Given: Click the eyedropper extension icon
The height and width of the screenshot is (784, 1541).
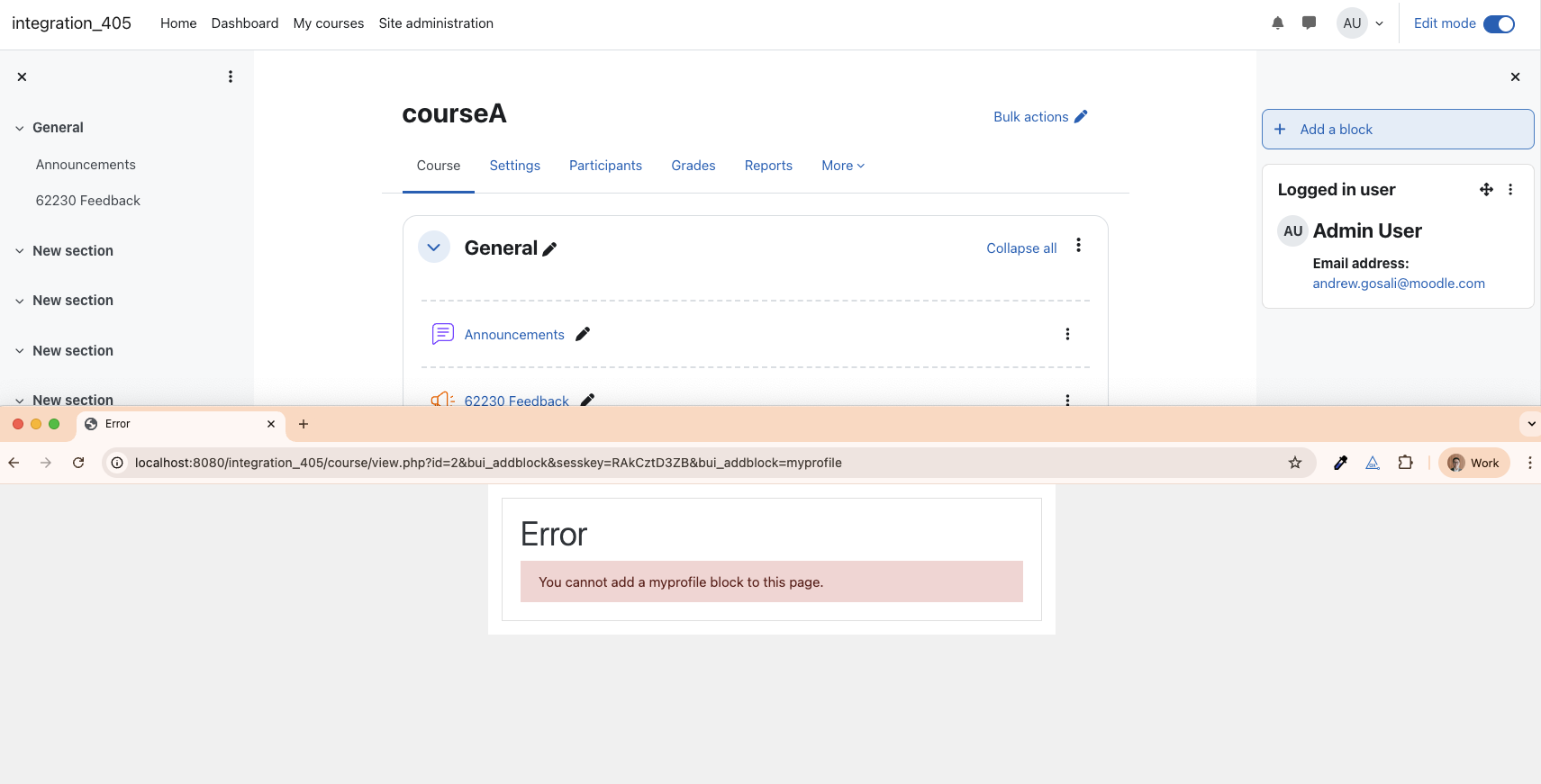Looking at the screenshot, I should 1340,463.
